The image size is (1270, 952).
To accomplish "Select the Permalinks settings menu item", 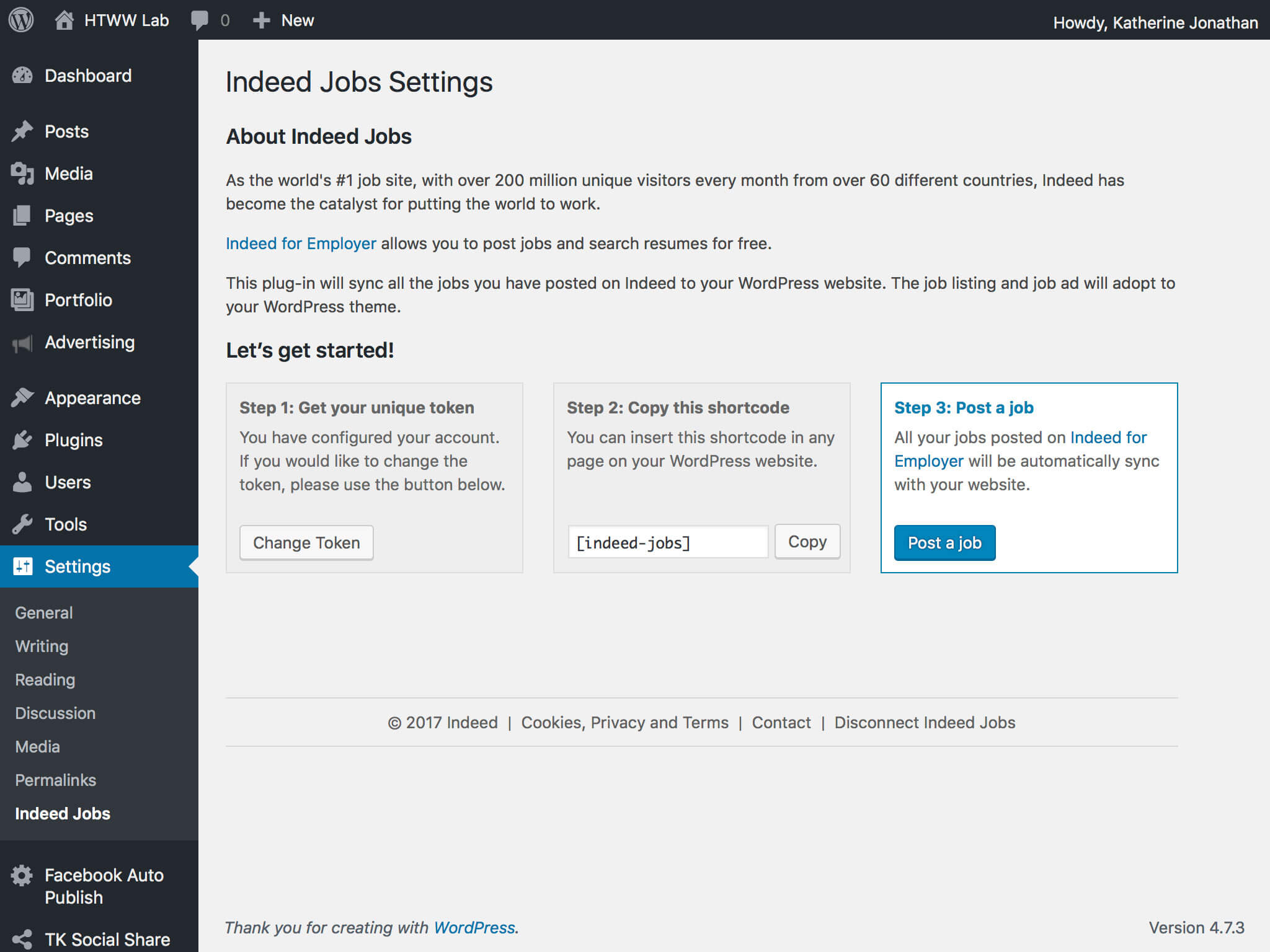I will click(x=55, y=780).
